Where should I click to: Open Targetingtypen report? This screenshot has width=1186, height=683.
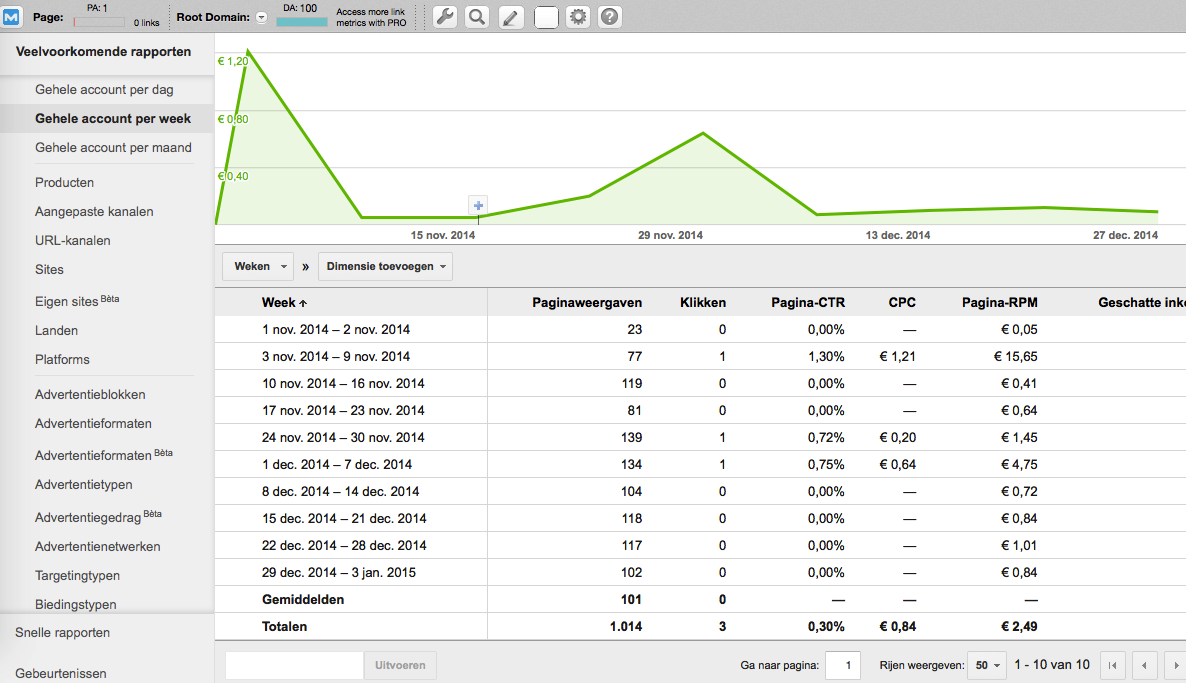pyautogui.click(x=77, y=576)
